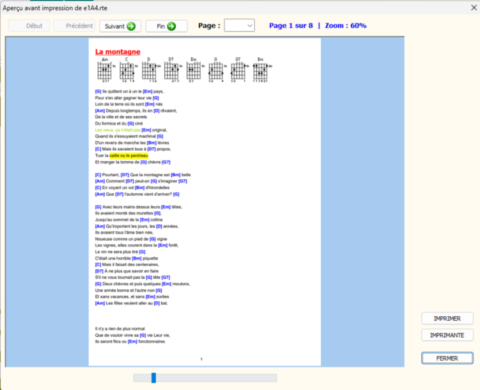The height and width of the screenshot is (390, 480).
Task: Click the Zoom : 60% label
Action: (x=346, y=26)
